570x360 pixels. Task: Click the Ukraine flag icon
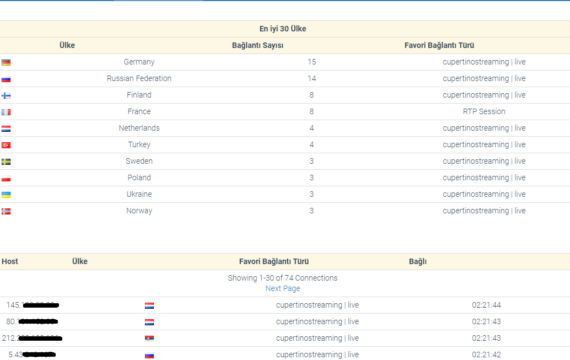click(x=6, y=195)
